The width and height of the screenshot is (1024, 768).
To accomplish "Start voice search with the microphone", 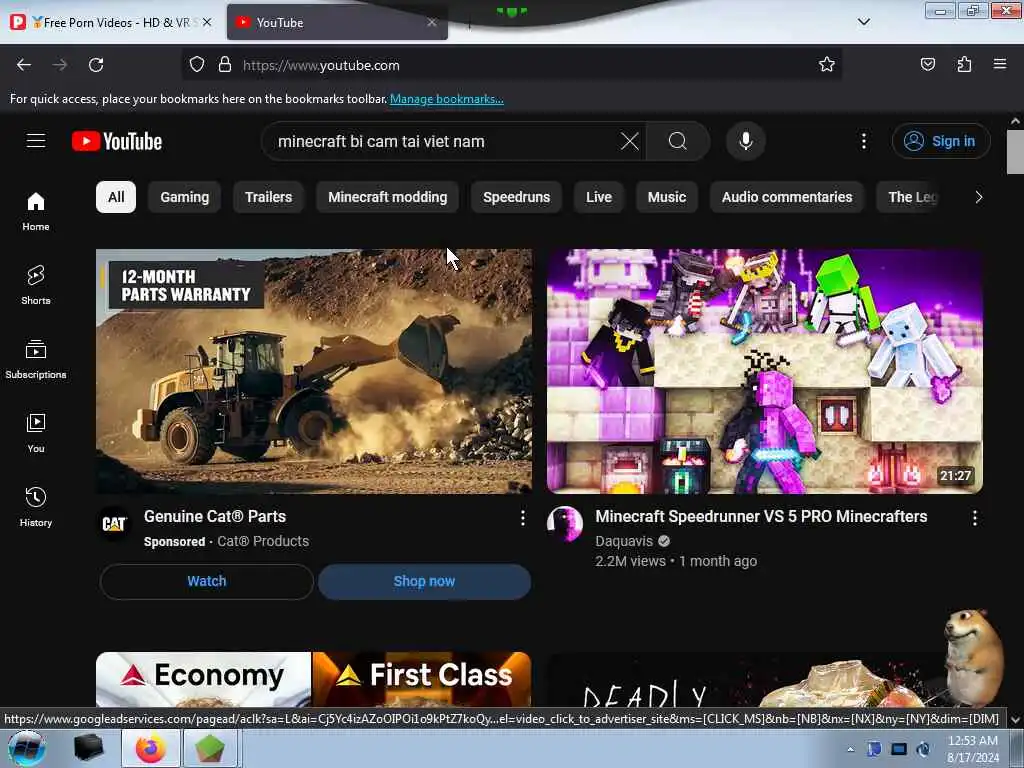I will pos(746,141).
